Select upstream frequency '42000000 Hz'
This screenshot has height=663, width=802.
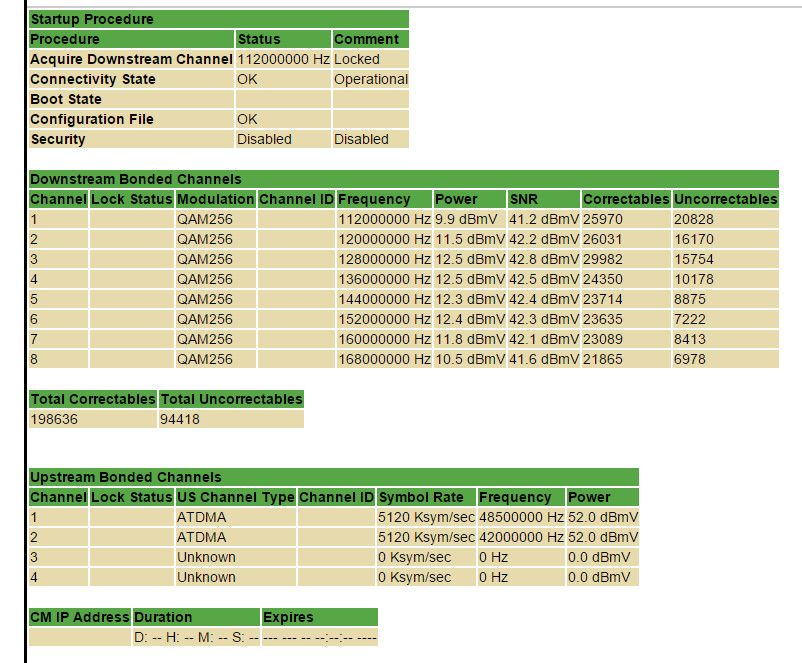pos(521,537)
